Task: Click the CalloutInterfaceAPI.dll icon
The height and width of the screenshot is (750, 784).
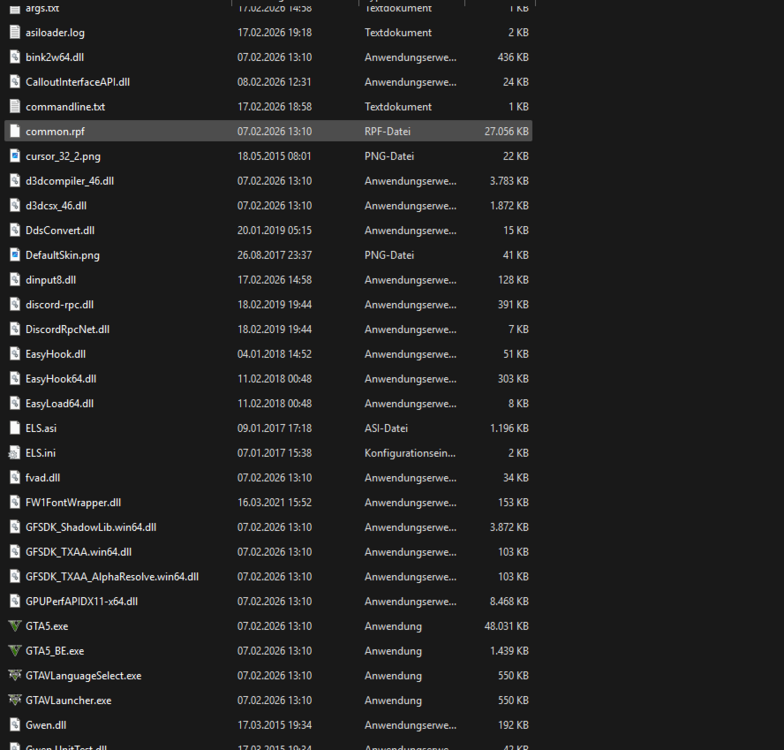Action: tap(15, 82)
